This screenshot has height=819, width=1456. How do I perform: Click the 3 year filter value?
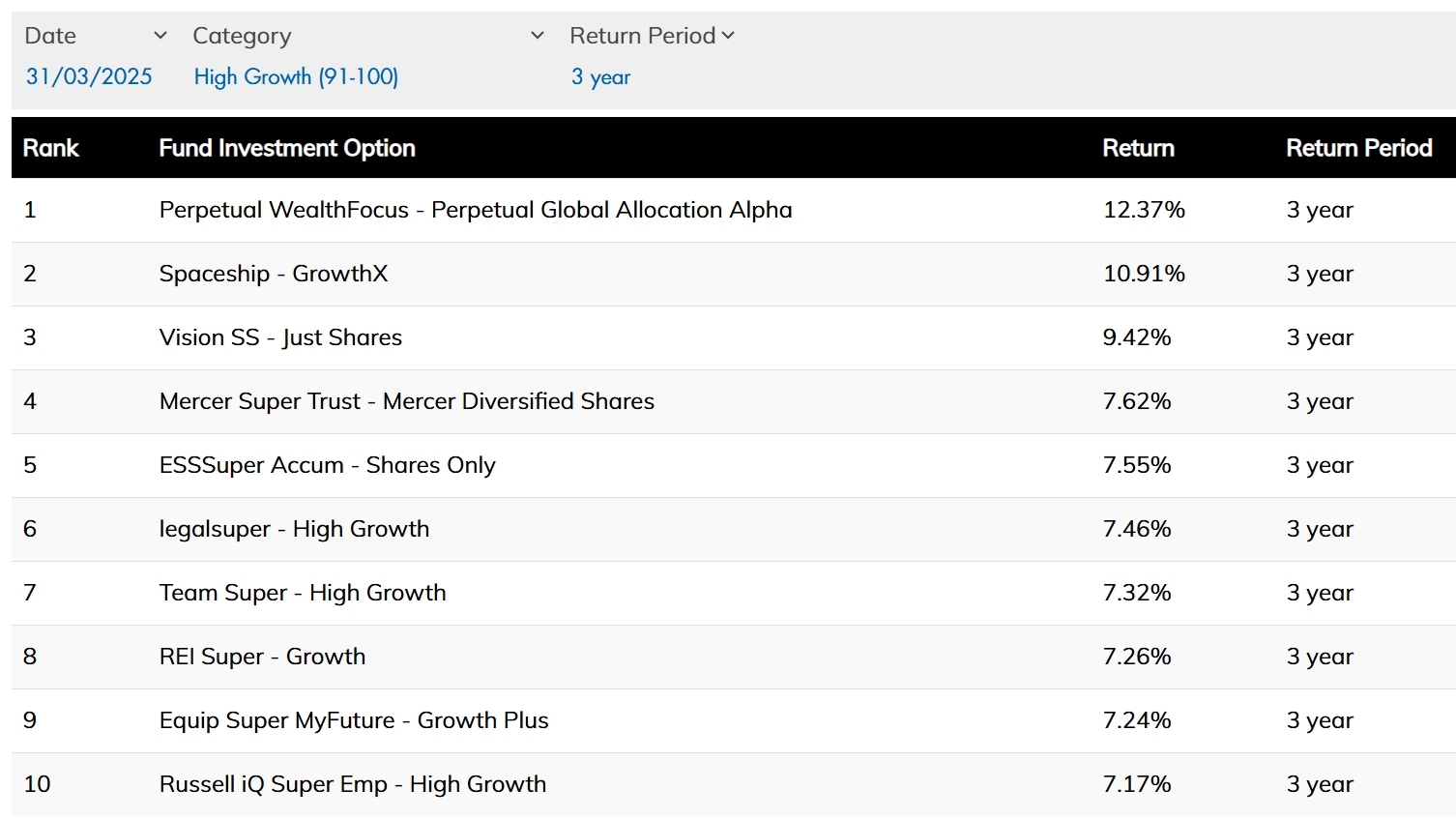[x=600, y=76]
